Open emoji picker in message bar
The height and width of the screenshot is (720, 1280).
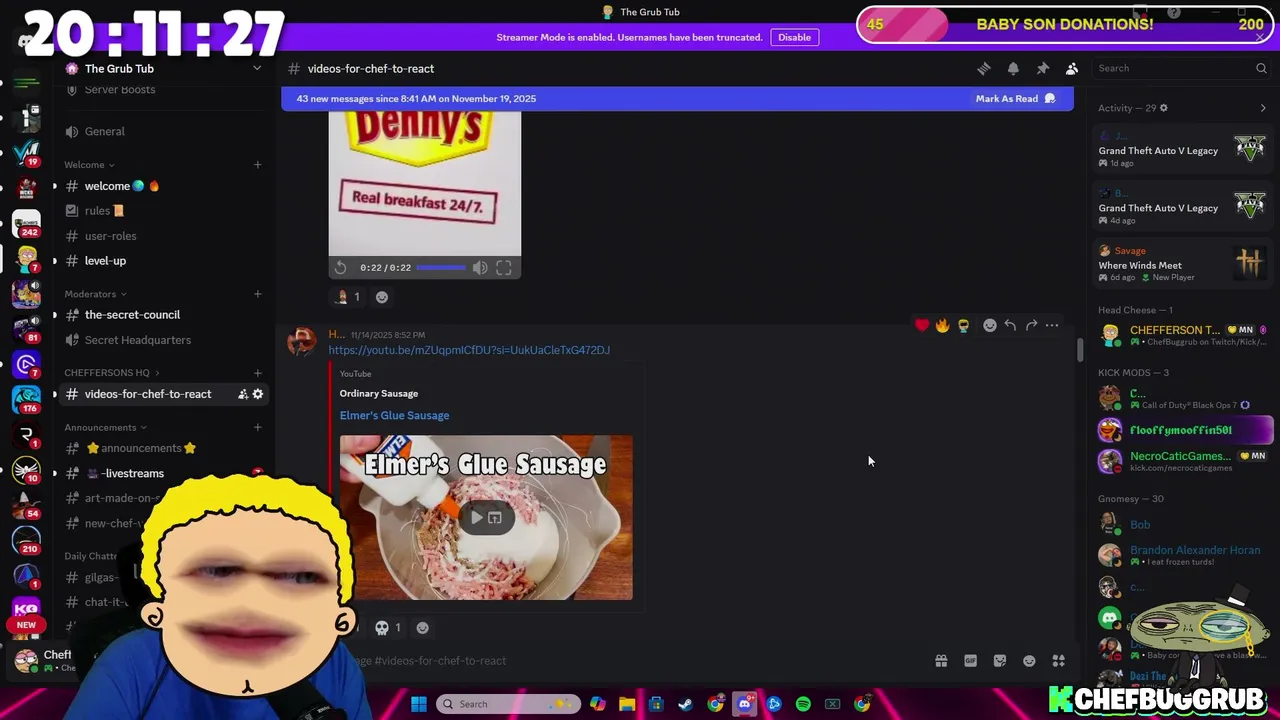pos(1029,661)
